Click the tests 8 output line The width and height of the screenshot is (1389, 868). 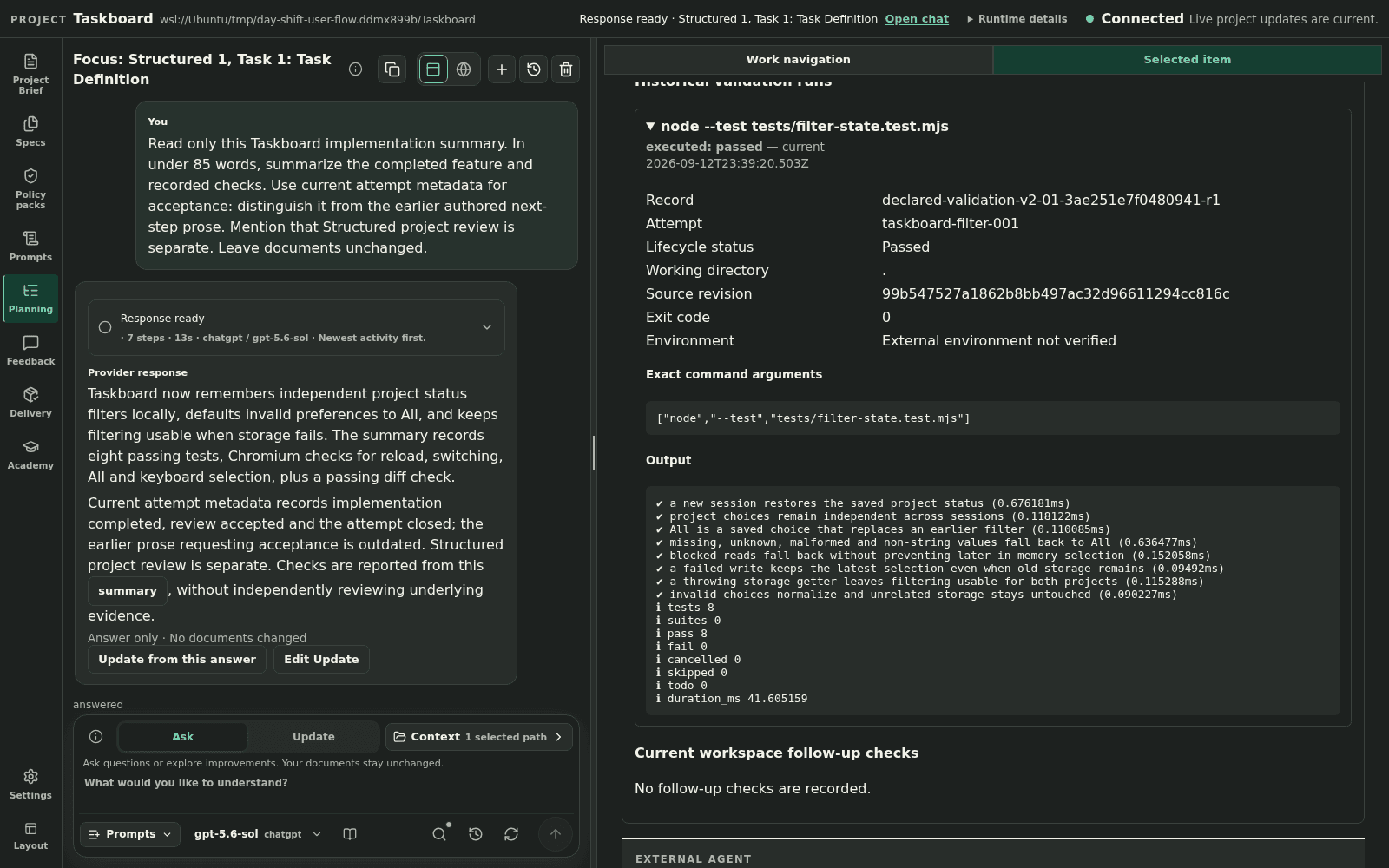(x=685, y=608)
